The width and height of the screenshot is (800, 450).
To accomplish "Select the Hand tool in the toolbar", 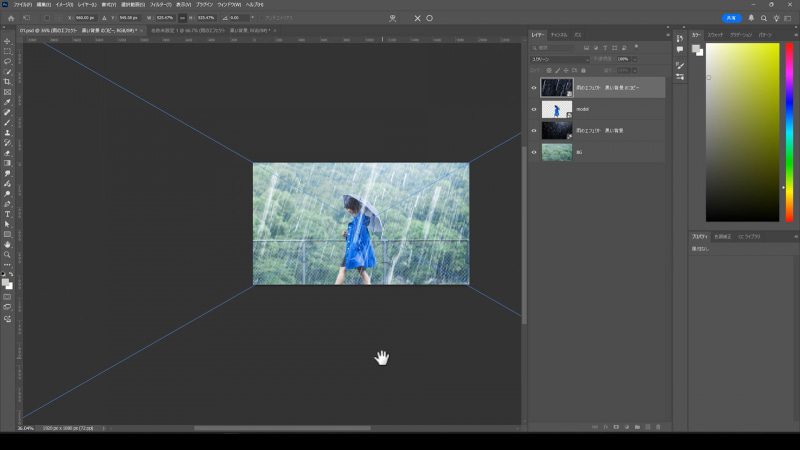I will tap(7, 245).
